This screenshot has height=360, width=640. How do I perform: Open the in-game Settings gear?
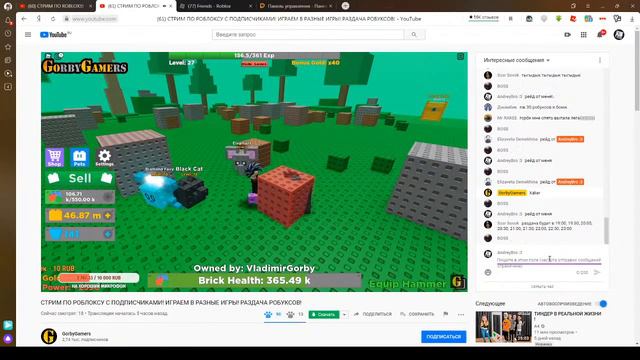pyautogui.click(x=104, y=158)
